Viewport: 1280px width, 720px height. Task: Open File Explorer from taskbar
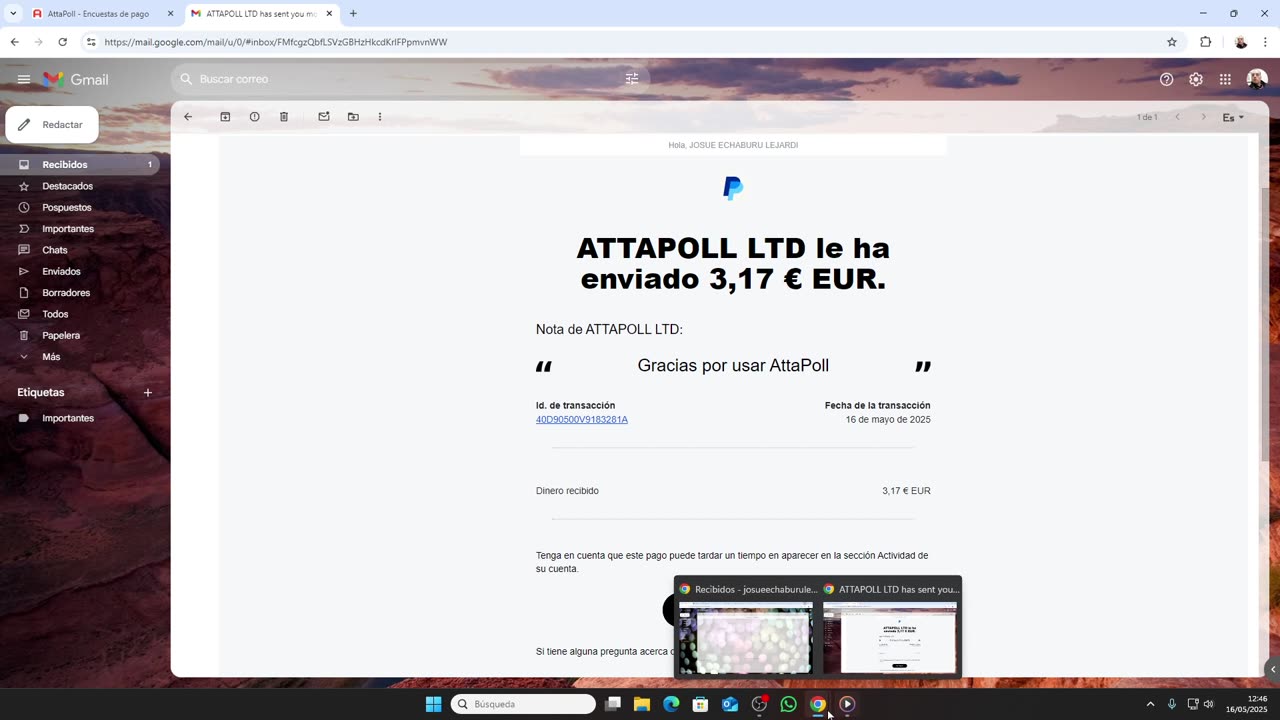point(642,704)
